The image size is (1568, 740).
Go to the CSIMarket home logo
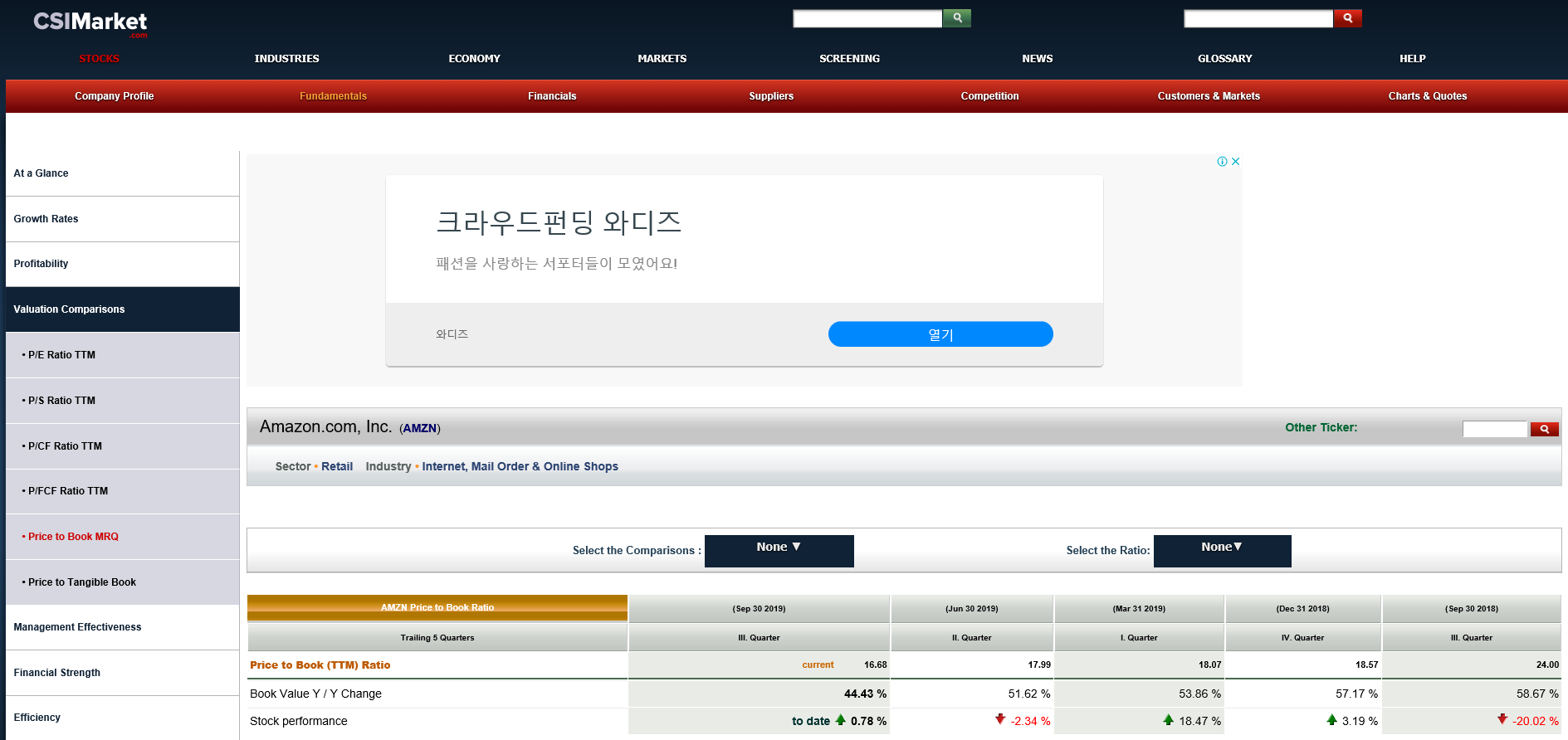point(90,23)
